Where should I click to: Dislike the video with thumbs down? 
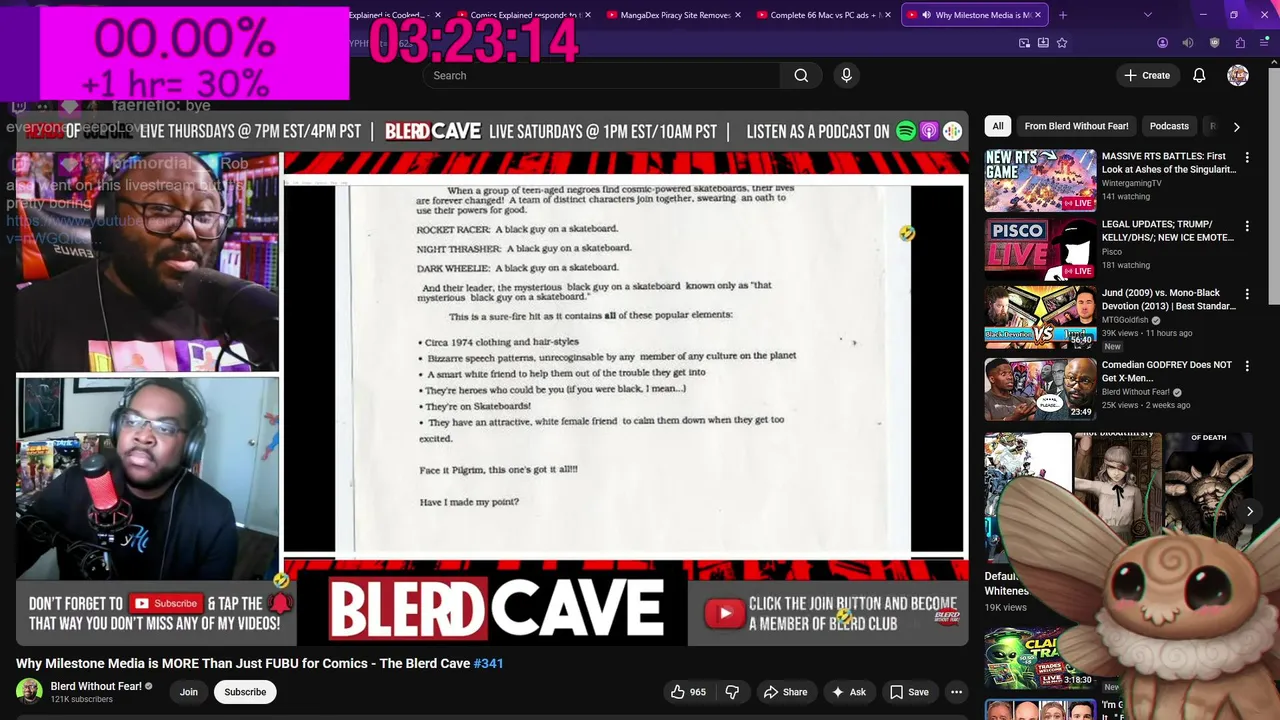point(732,692)
